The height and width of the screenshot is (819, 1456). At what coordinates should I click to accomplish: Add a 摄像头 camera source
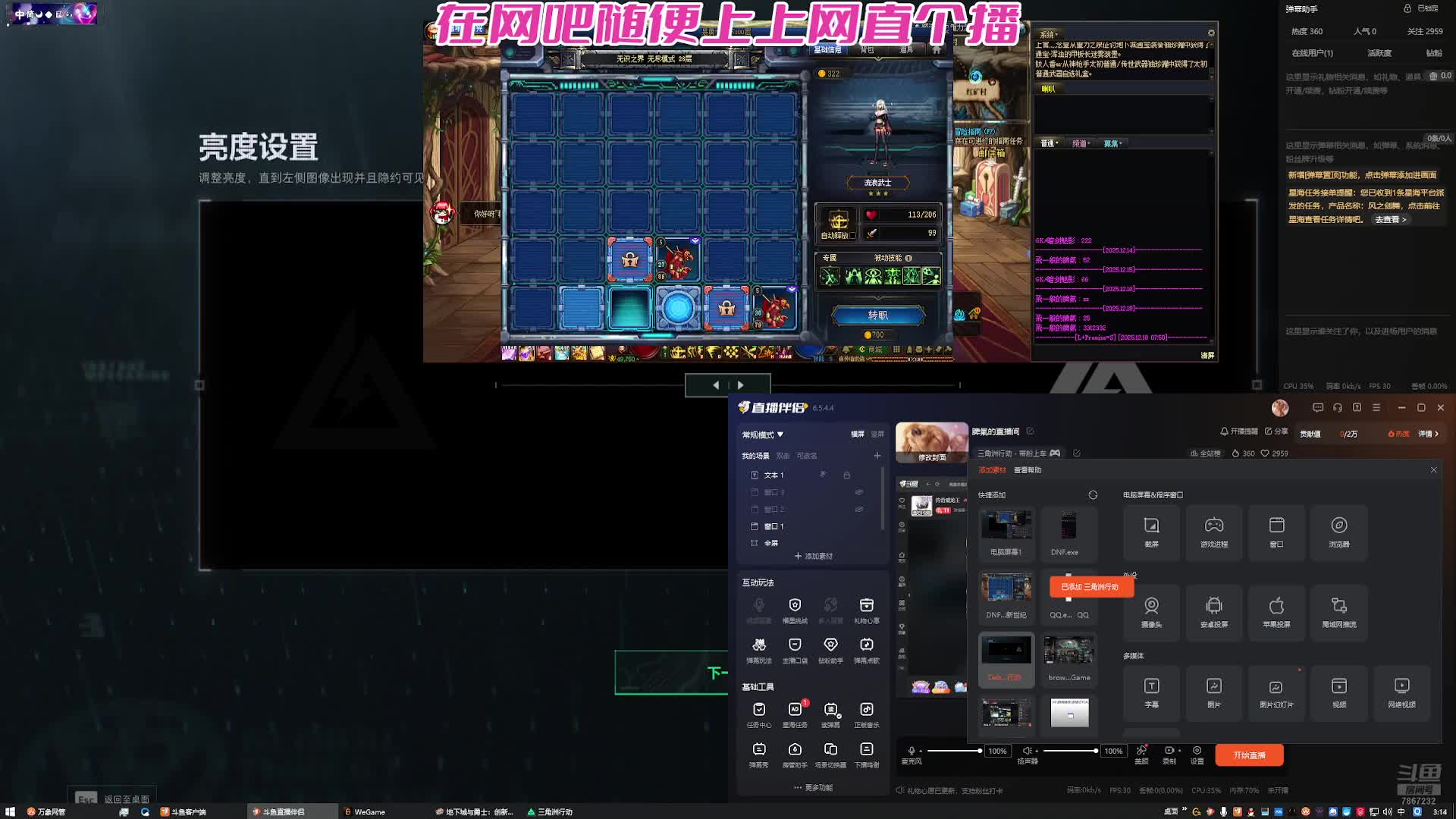pos(1151,611)
